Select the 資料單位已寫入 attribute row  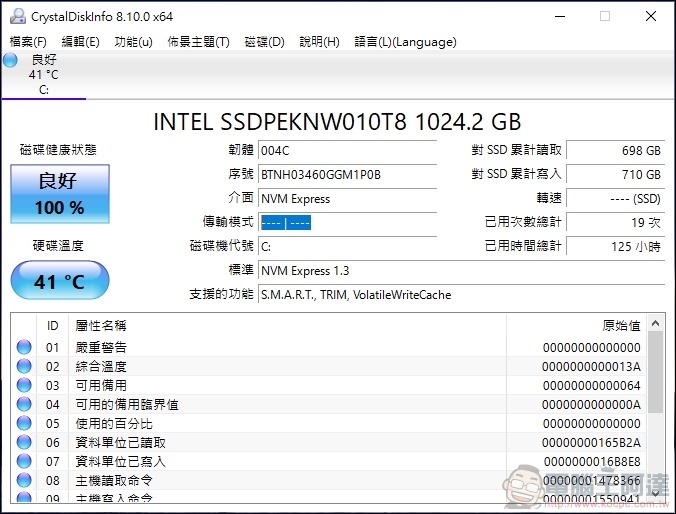pos(329,461)
